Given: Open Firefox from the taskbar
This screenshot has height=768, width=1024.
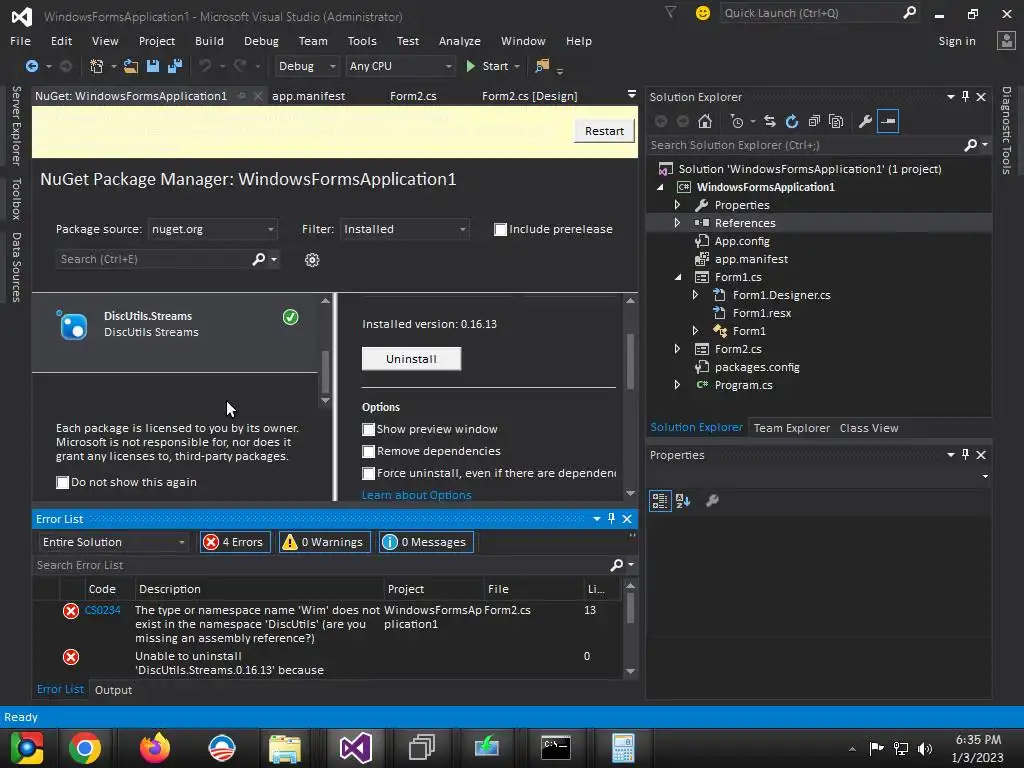Looking at the screenshot, I should point(155,748).
